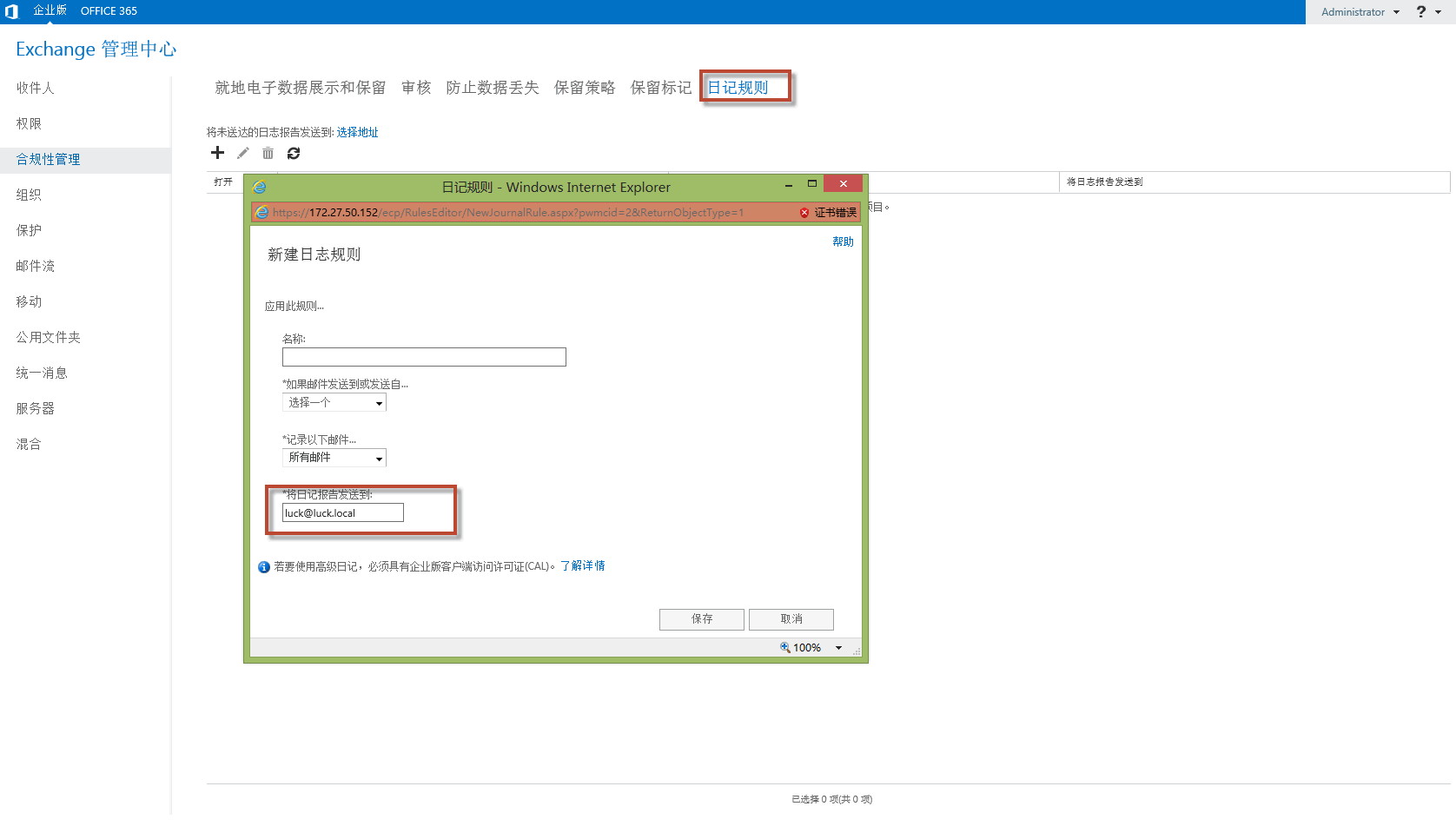Click the 100% zoom level text
Screen dimensions: 1456x826
pyautogui.click(x=807, y=648)
